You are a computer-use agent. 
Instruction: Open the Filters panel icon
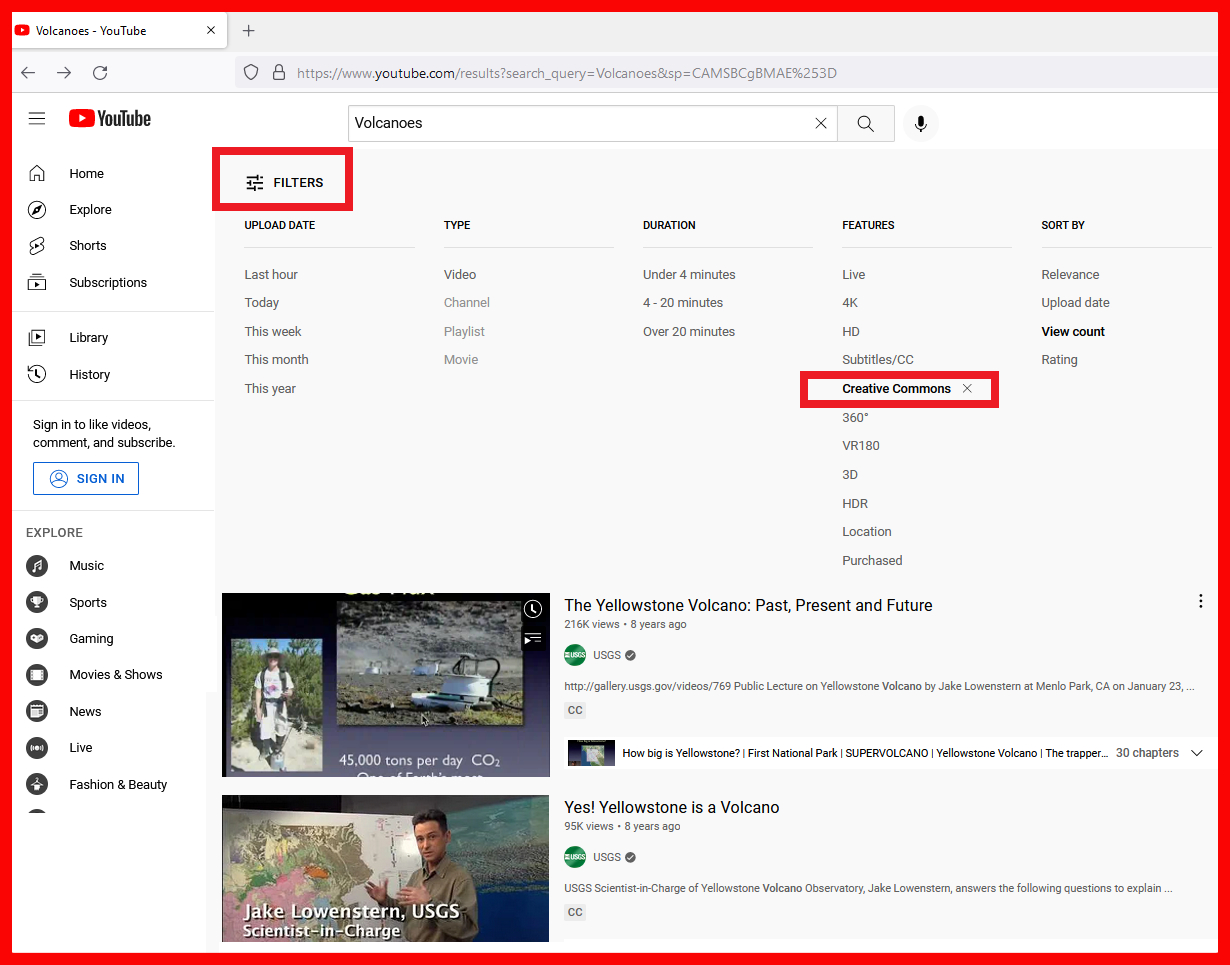(x=255, y=183)
